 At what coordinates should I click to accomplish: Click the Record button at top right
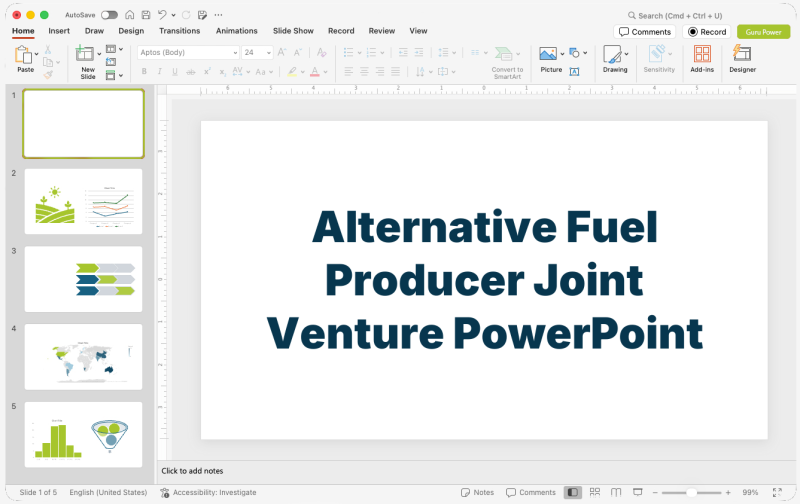click(x=707, y=32)
